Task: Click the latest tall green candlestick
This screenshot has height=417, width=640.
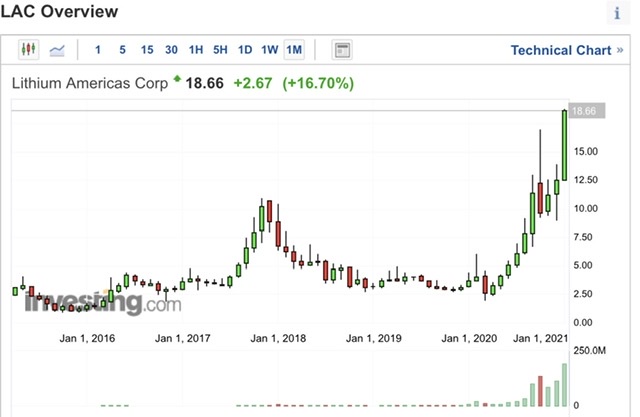Action: tap(565, 145)
